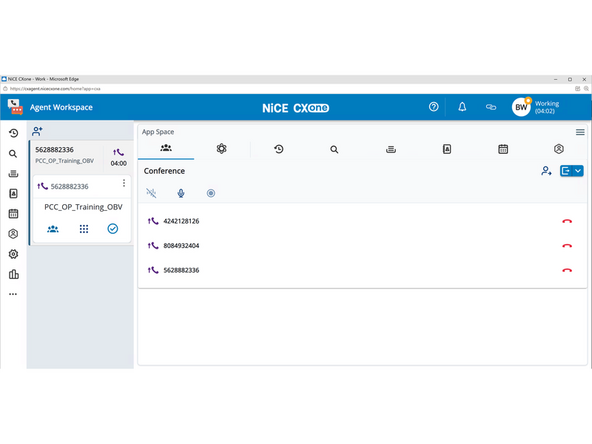Hang up conference participant 4242128126

[x=567, y=221]
